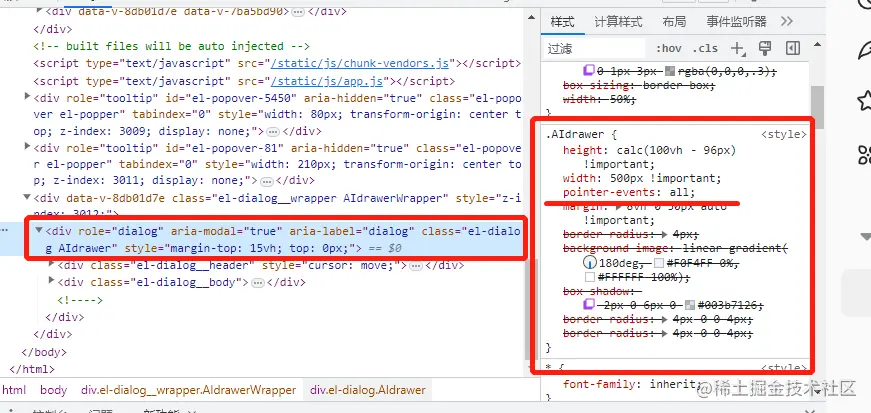Show more style tabs with the >> chevron
Viewport: 871px width, 413px height.
coord(787,22)
